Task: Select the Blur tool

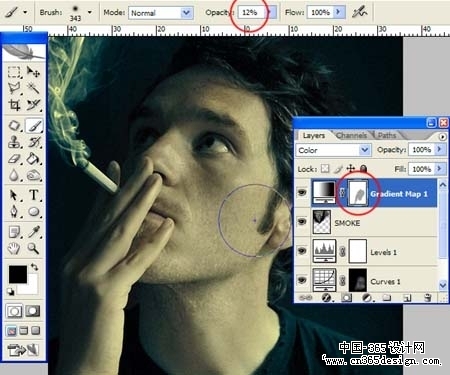Action: point(14,175)
